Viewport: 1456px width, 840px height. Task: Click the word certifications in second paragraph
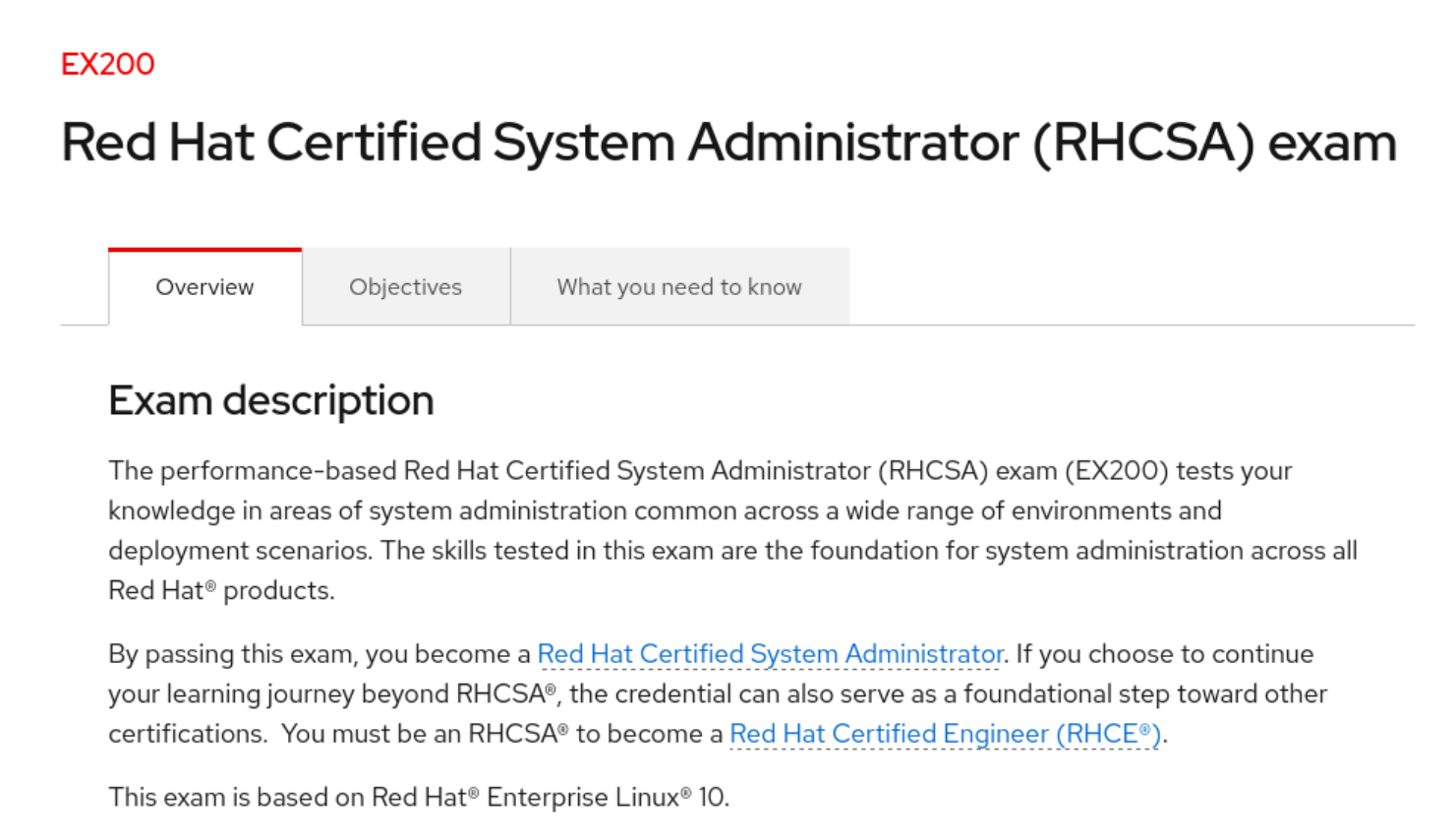[187, 734]
